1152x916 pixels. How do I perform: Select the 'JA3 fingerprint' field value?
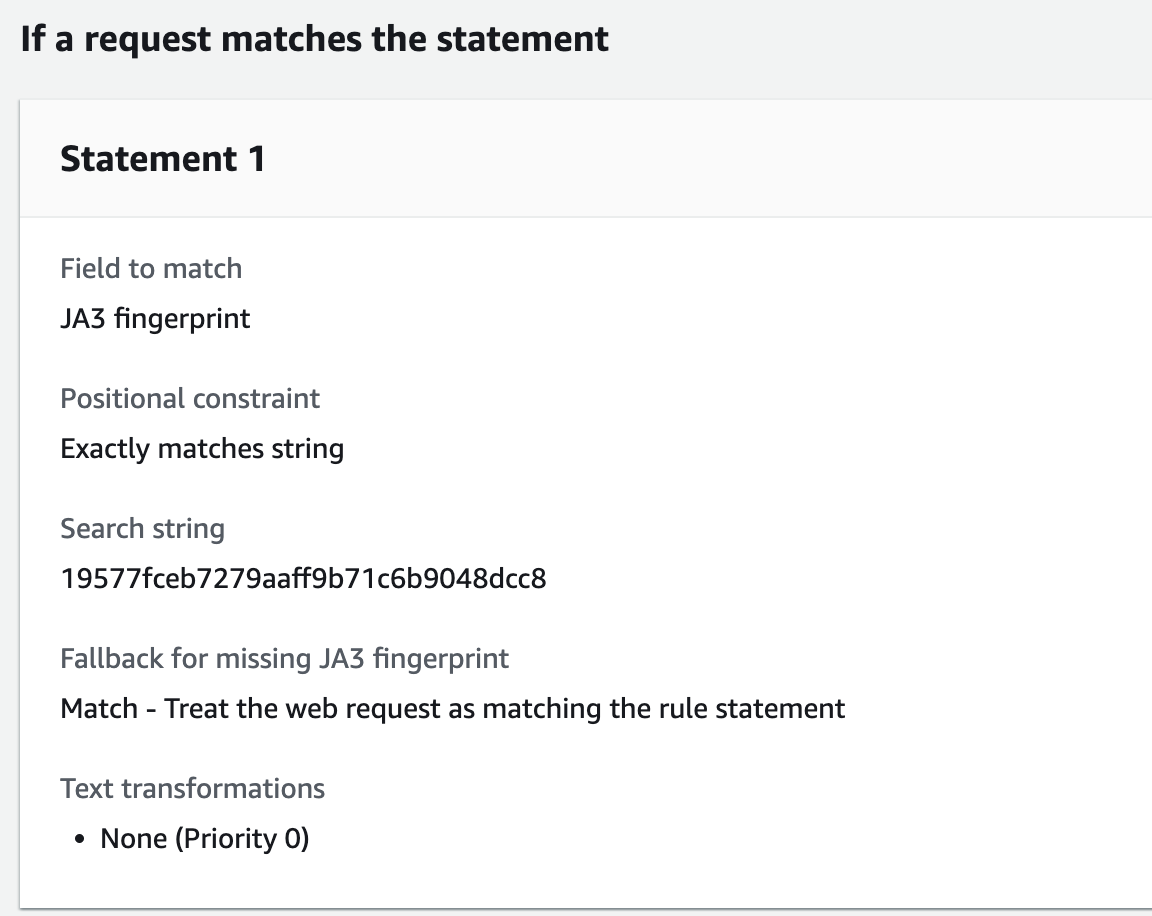[x=155, y=318]
